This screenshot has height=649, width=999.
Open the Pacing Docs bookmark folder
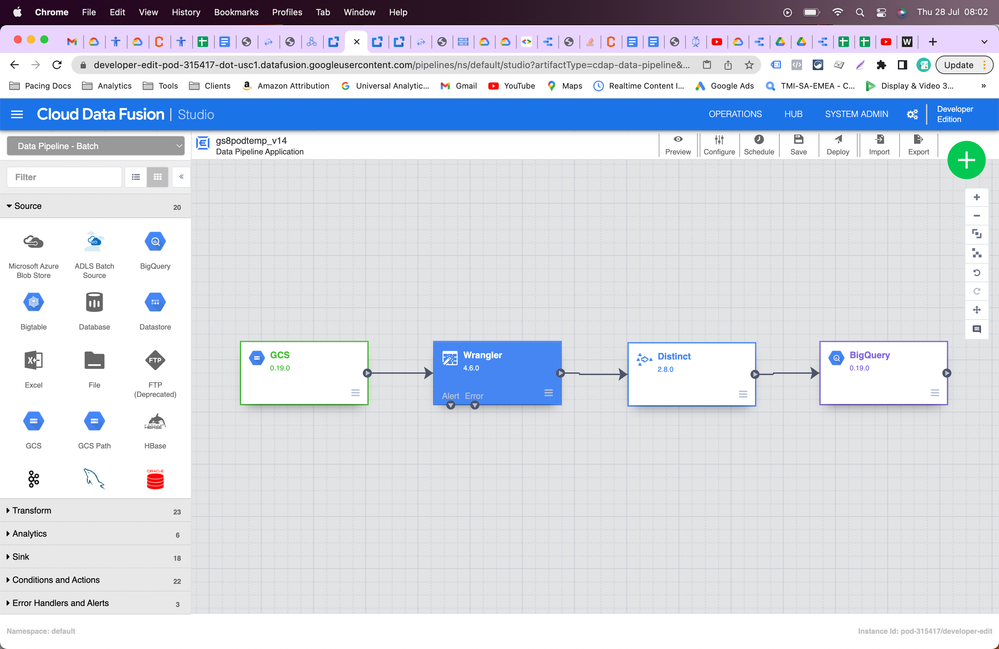pyautogui.click(x=40, y=86)
